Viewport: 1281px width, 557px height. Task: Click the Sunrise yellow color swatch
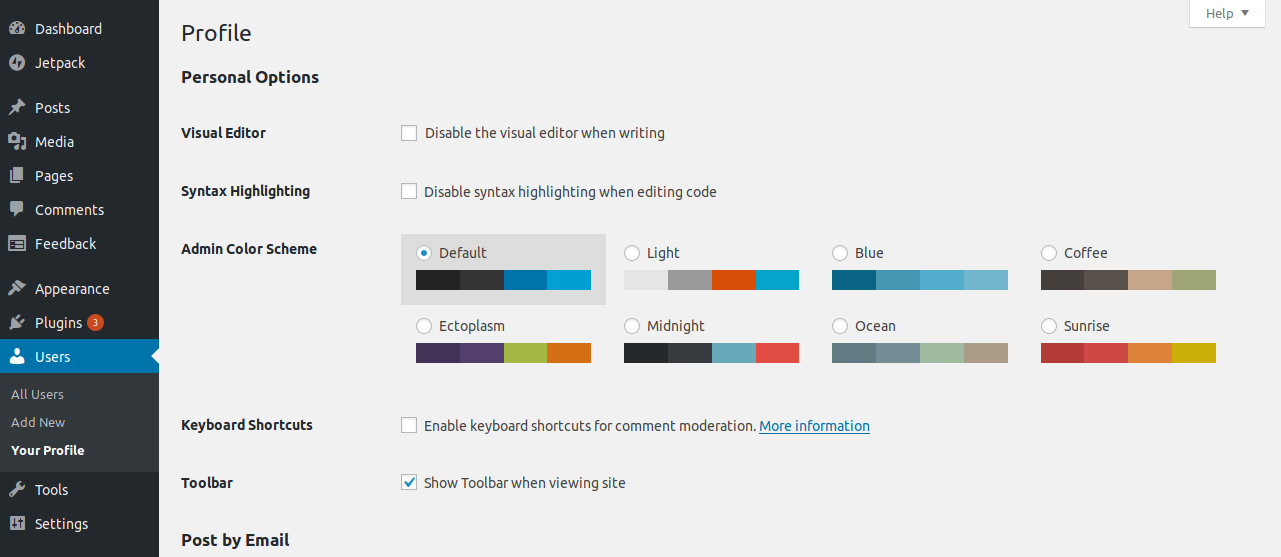pos(1194,353)
